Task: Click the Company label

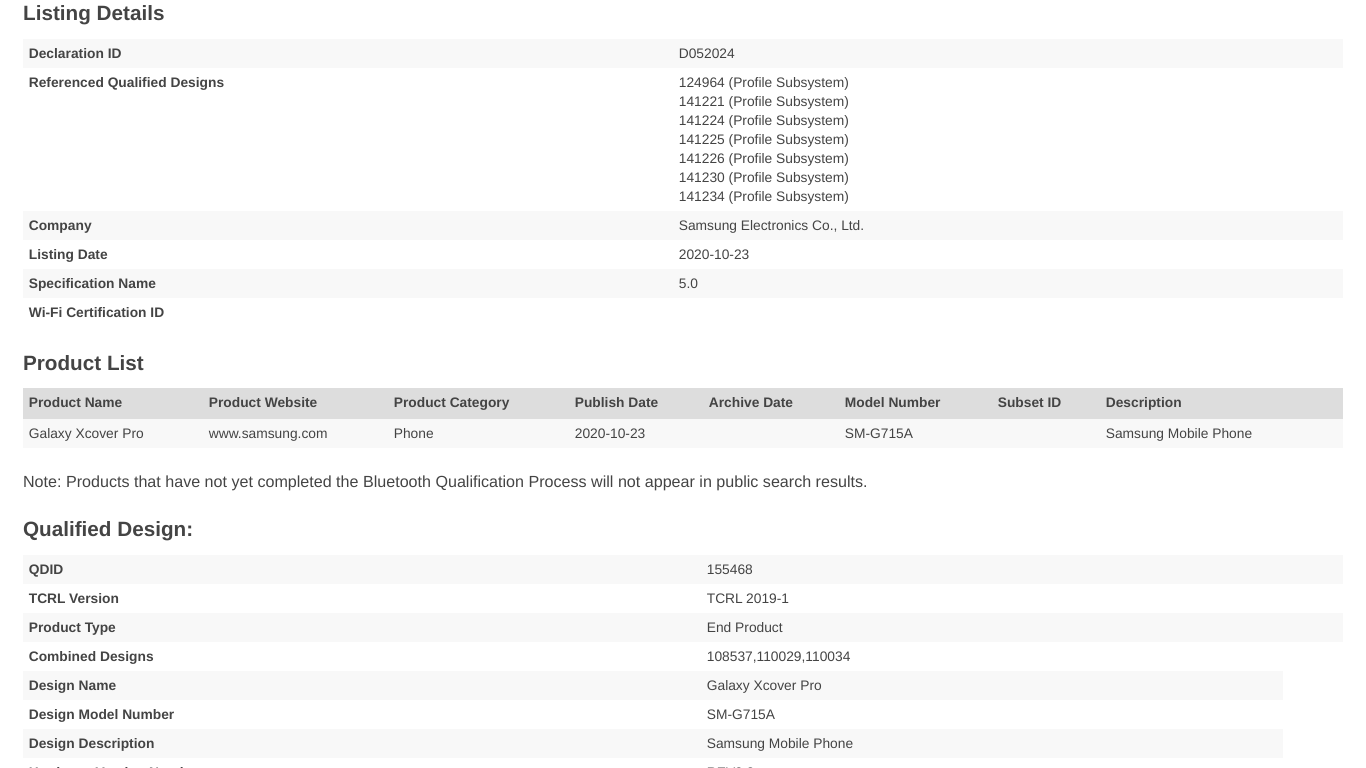Action: click(x=60, y=225)
